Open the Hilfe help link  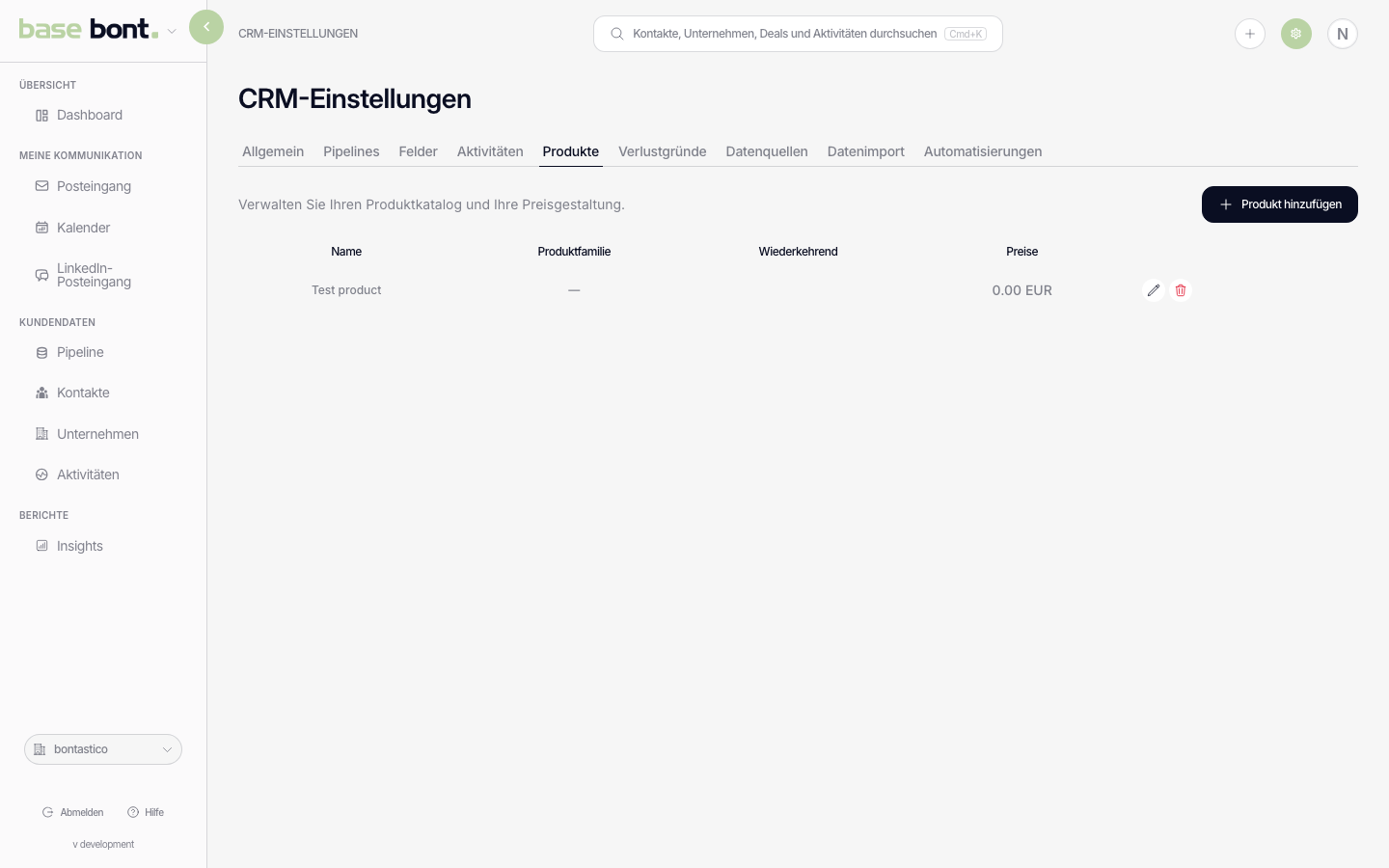146,812
